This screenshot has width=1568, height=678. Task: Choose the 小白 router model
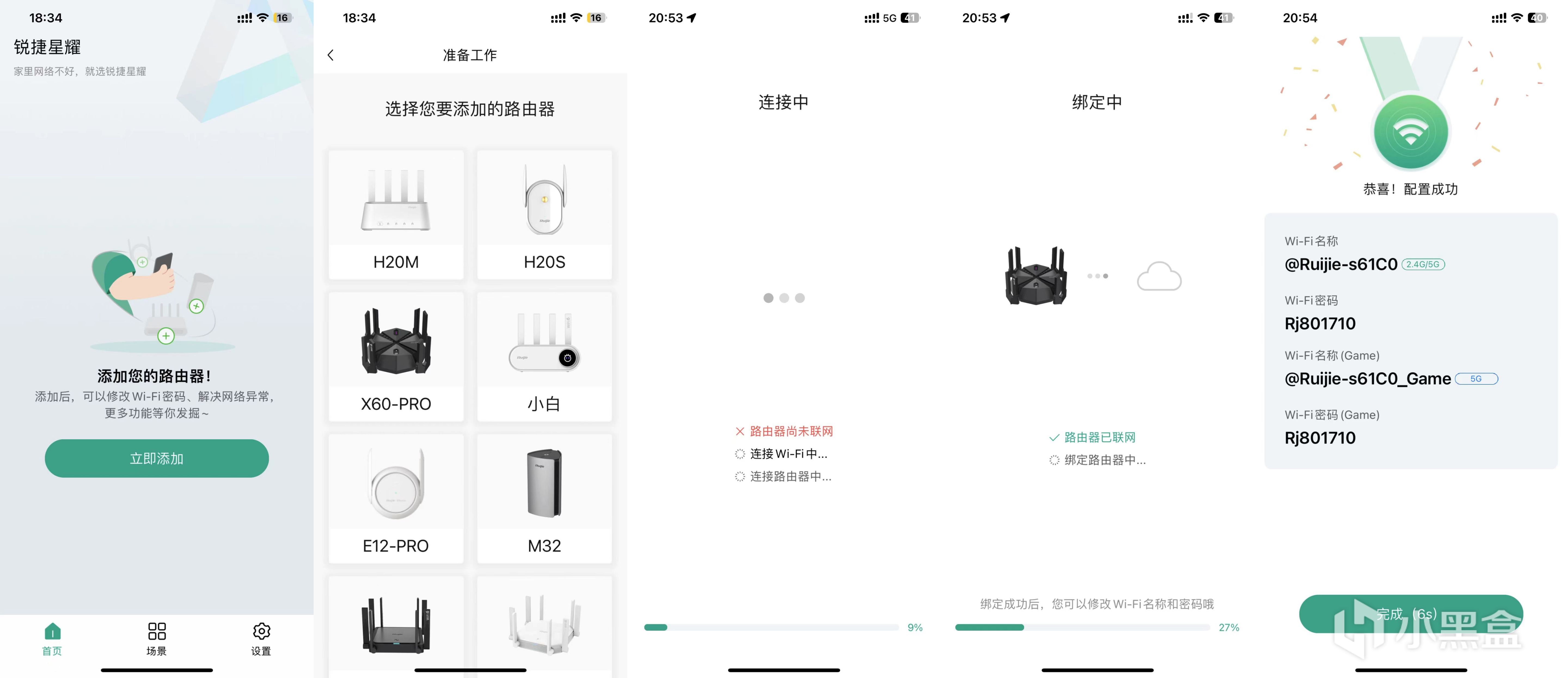544,357
